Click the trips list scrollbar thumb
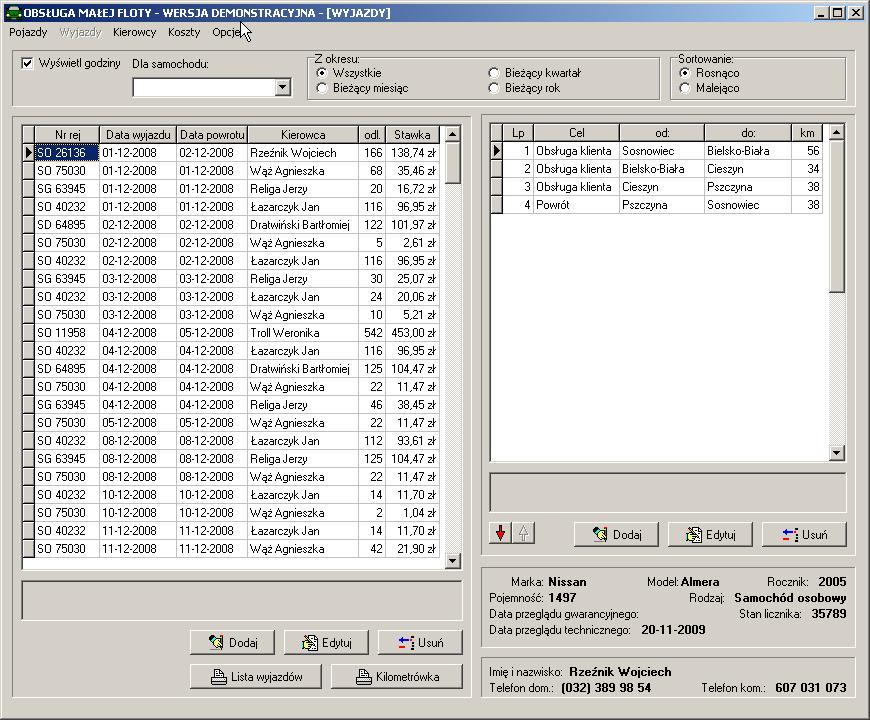Screen dimensions: 870x720 (453, 163)
